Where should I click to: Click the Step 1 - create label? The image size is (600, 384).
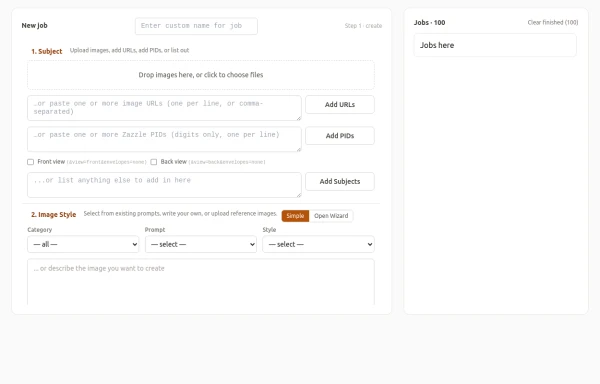point(363,26)
